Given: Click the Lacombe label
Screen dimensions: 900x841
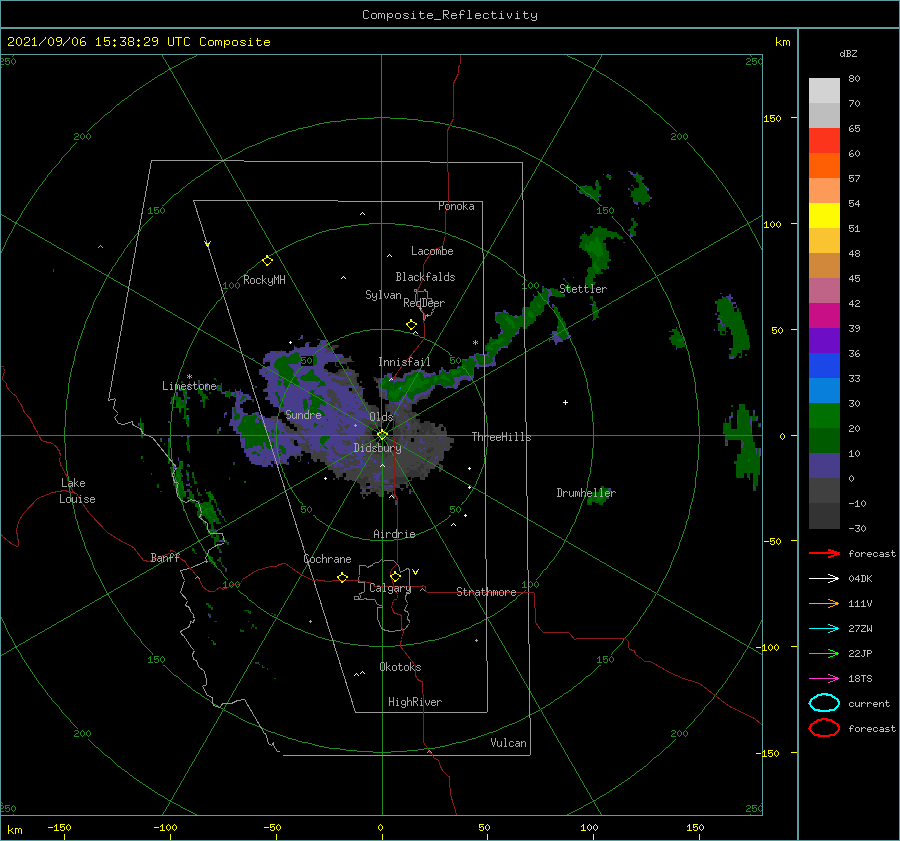Looking at the screenshot, I should click(432, 251).
